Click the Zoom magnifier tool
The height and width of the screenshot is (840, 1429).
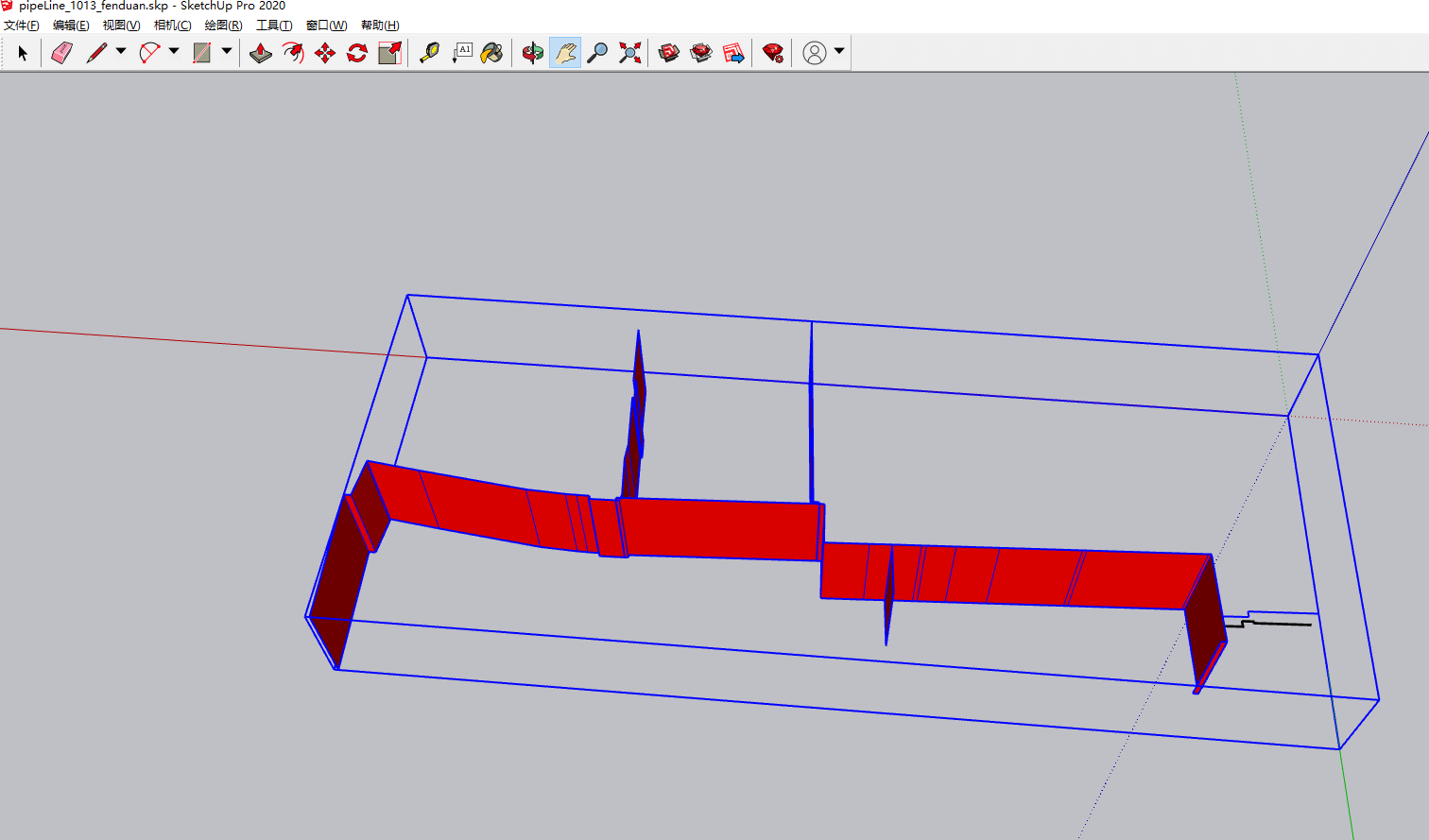pyautogui.click(x=597, y=53)
